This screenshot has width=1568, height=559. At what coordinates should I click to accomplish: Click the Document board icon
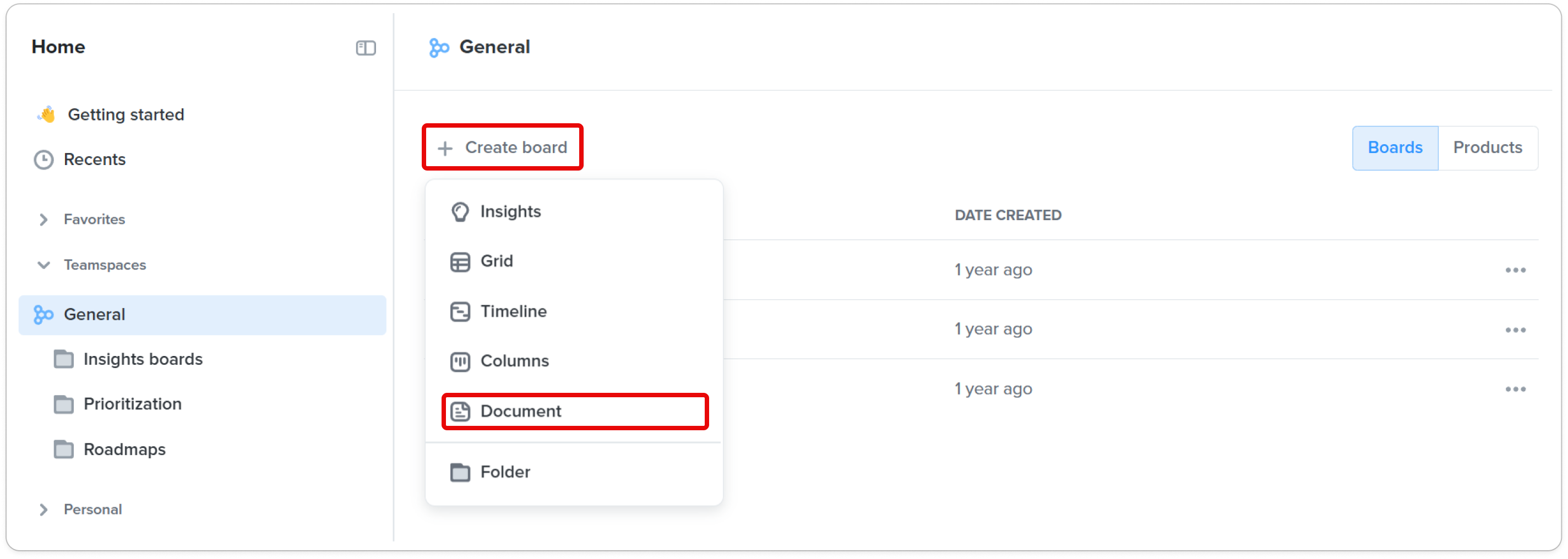coord(460,412)
